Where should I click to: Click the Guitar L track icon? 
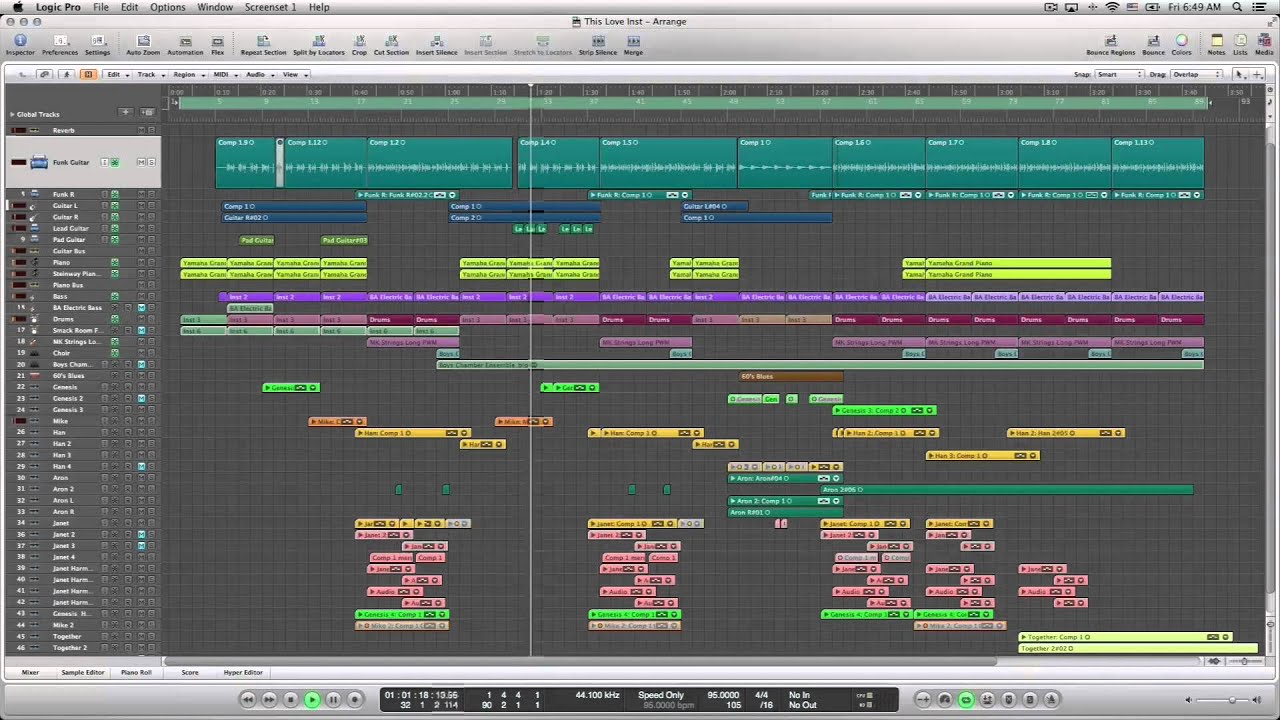coord(34,205)
